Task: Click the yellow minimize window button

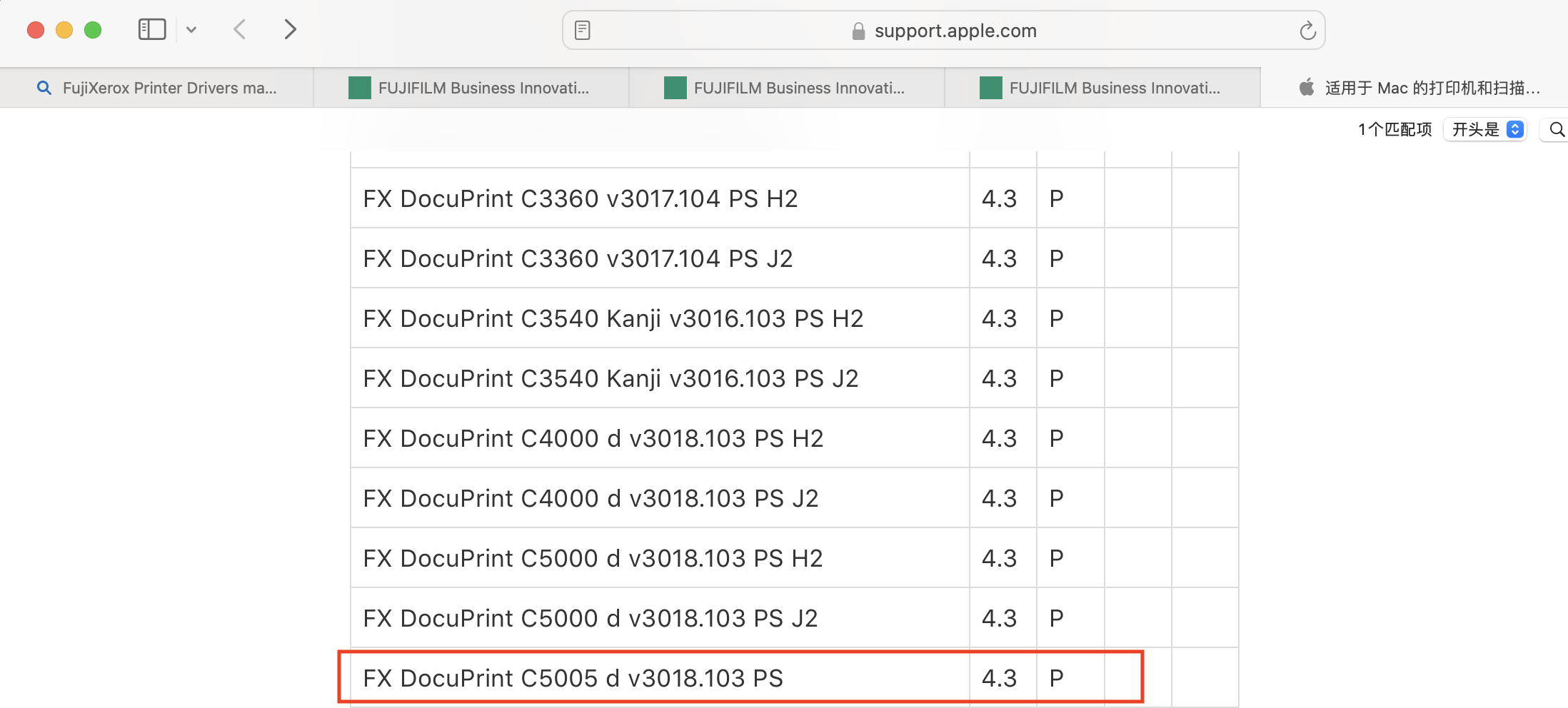Action: pyautogui.click(x=64, y=30)
